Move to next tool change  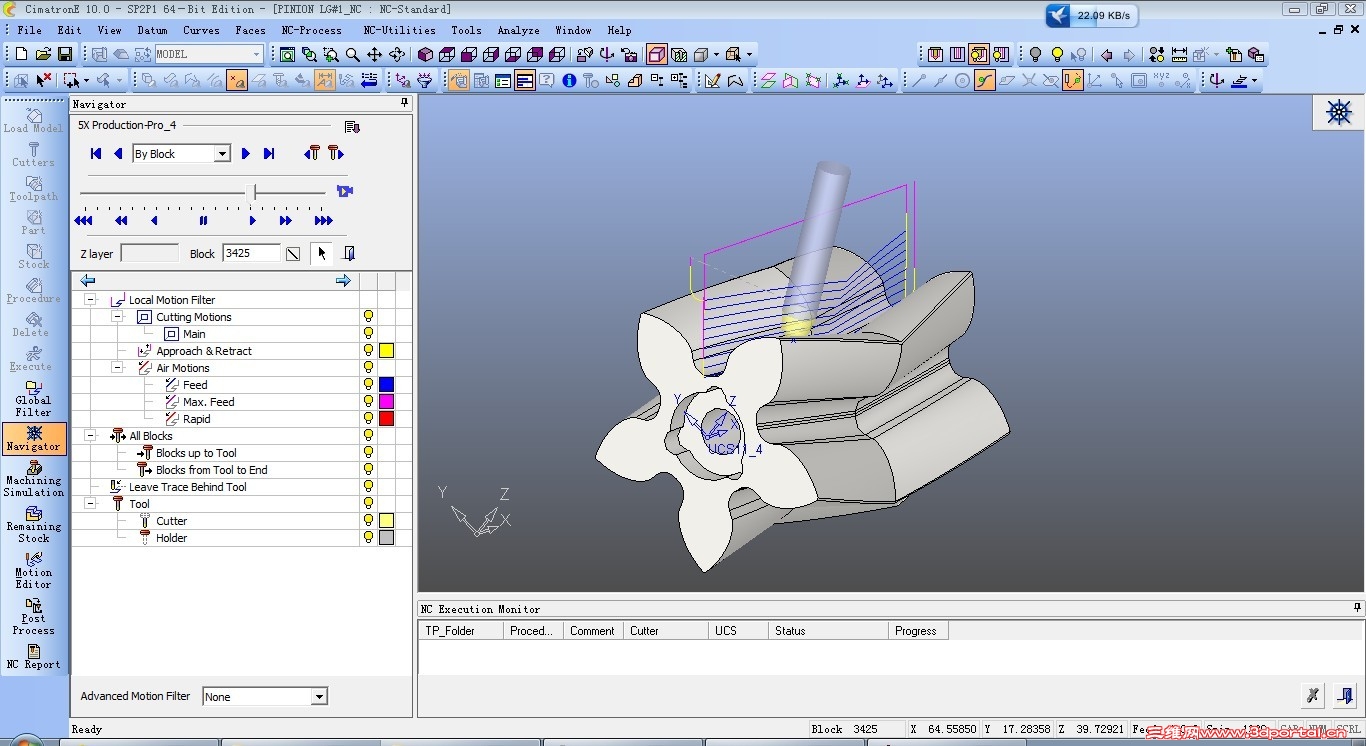tap(336, 153)
